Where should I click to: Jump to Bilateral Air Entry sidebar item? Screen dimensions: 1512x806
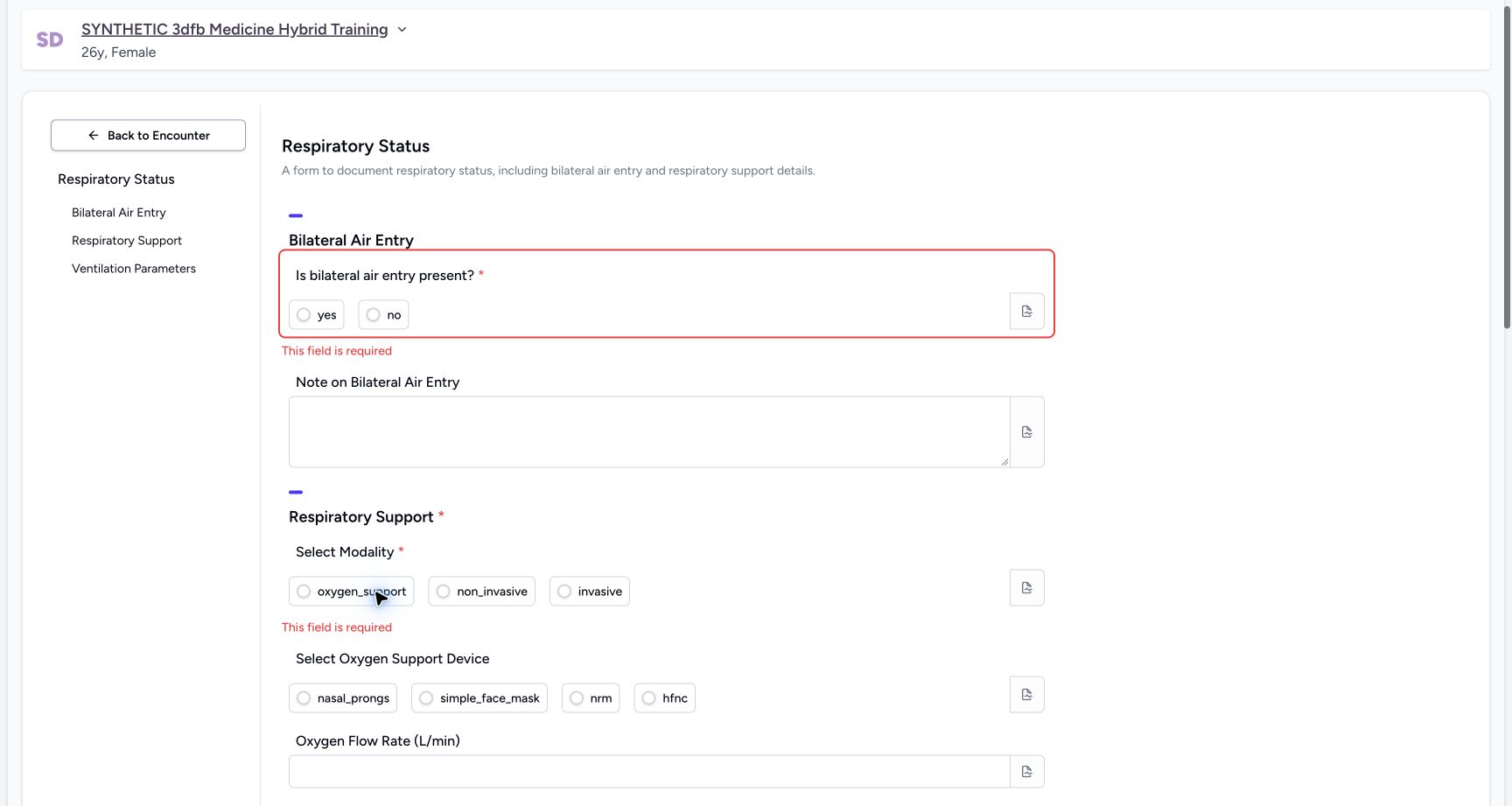click(x=119, y=213)
